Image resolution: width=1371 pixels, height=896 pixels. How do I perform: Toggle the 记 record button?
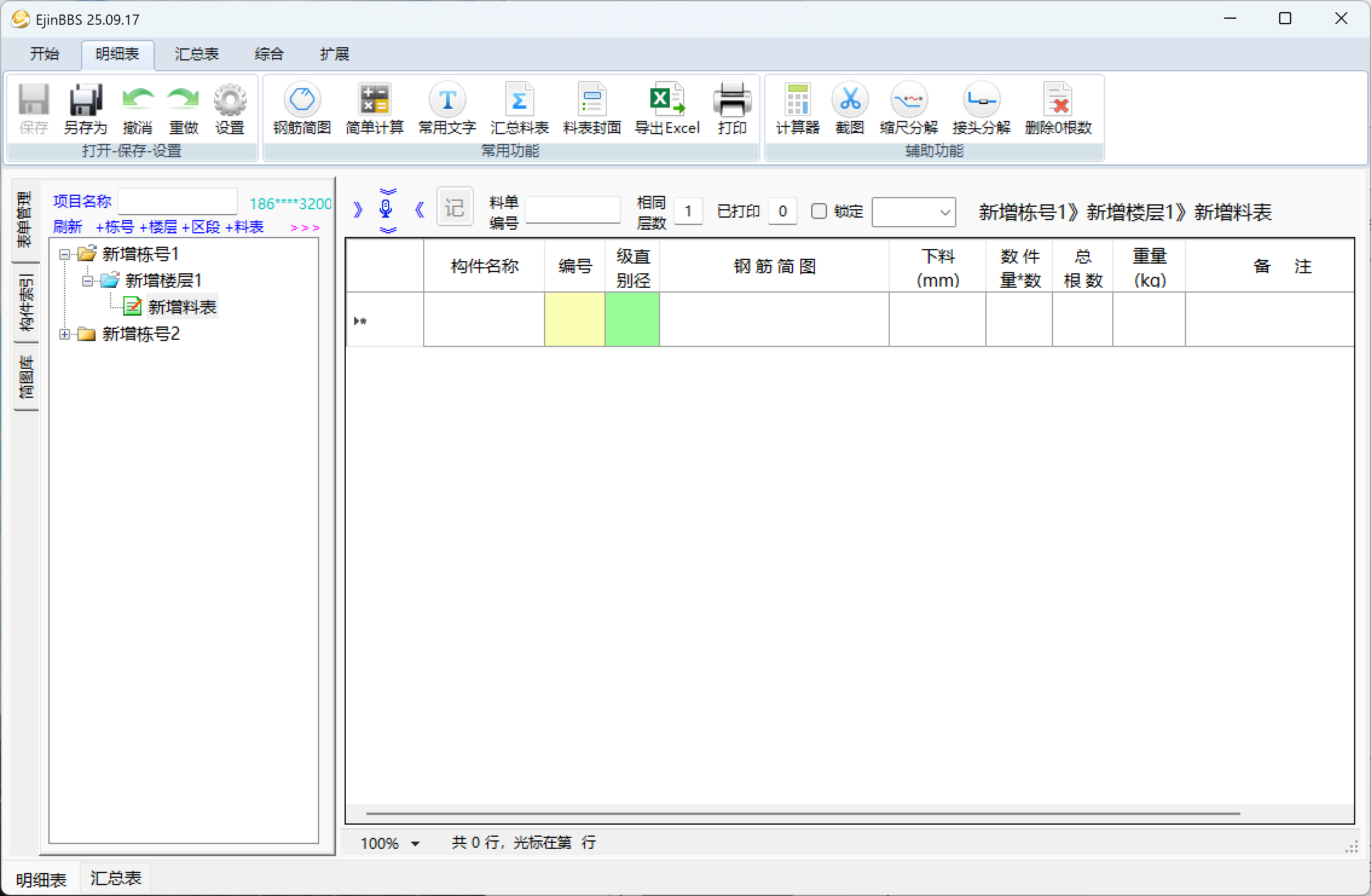455,209
